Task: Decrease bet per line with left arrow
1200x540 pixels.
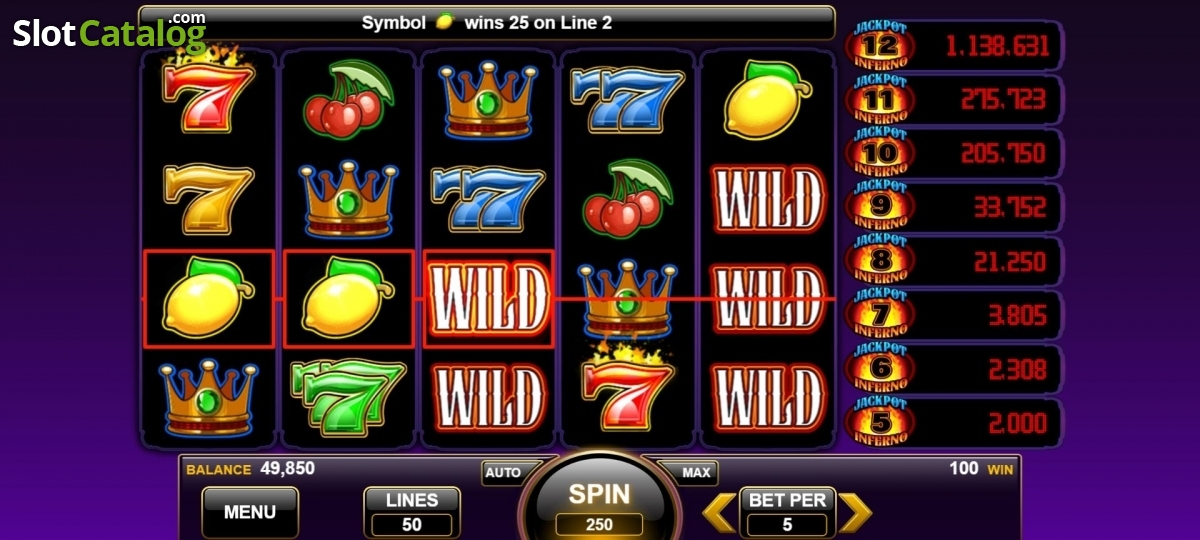Action: [719, 512]
